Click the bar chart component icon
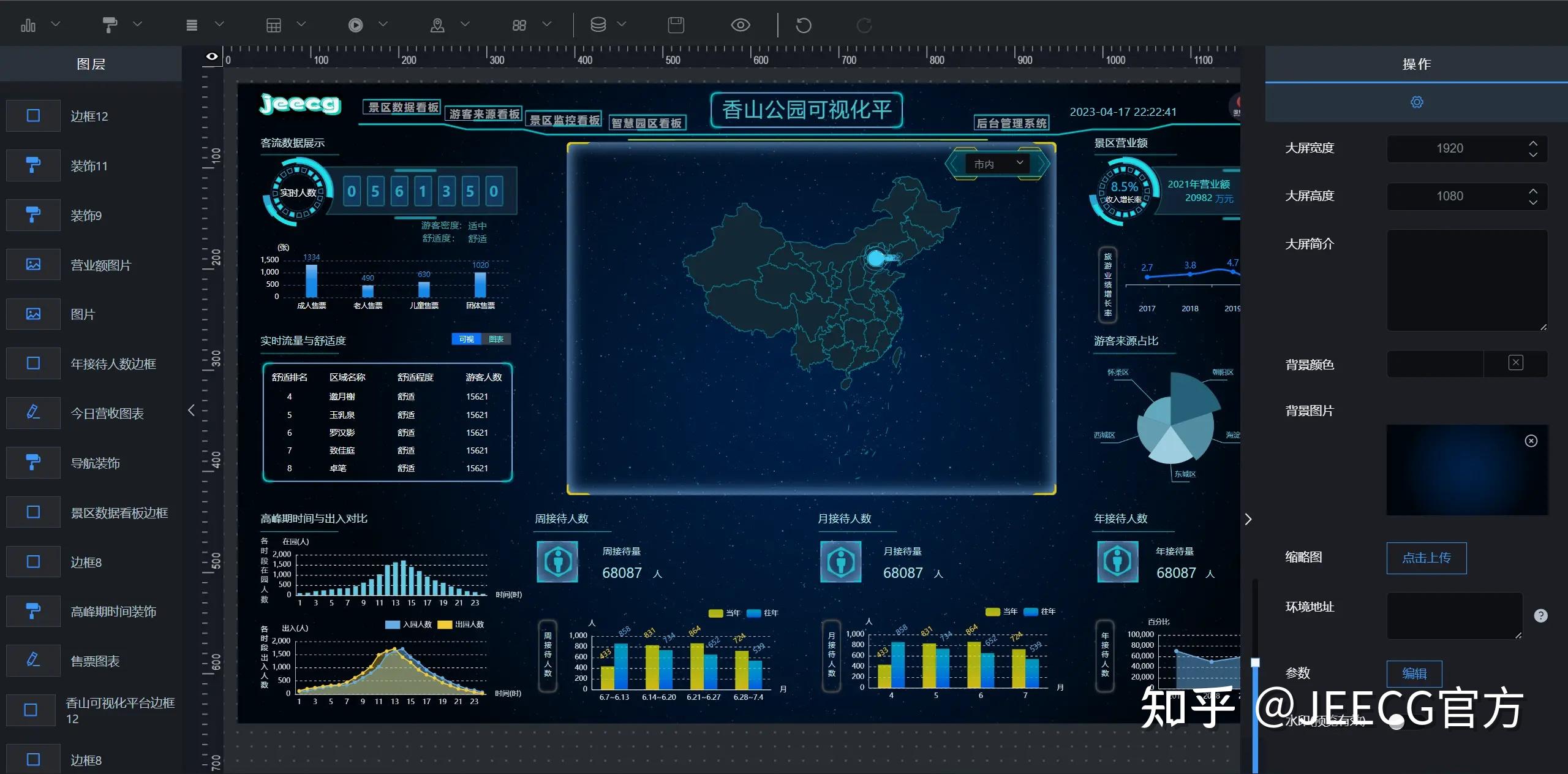1568x774 pixels. point(28,25)
